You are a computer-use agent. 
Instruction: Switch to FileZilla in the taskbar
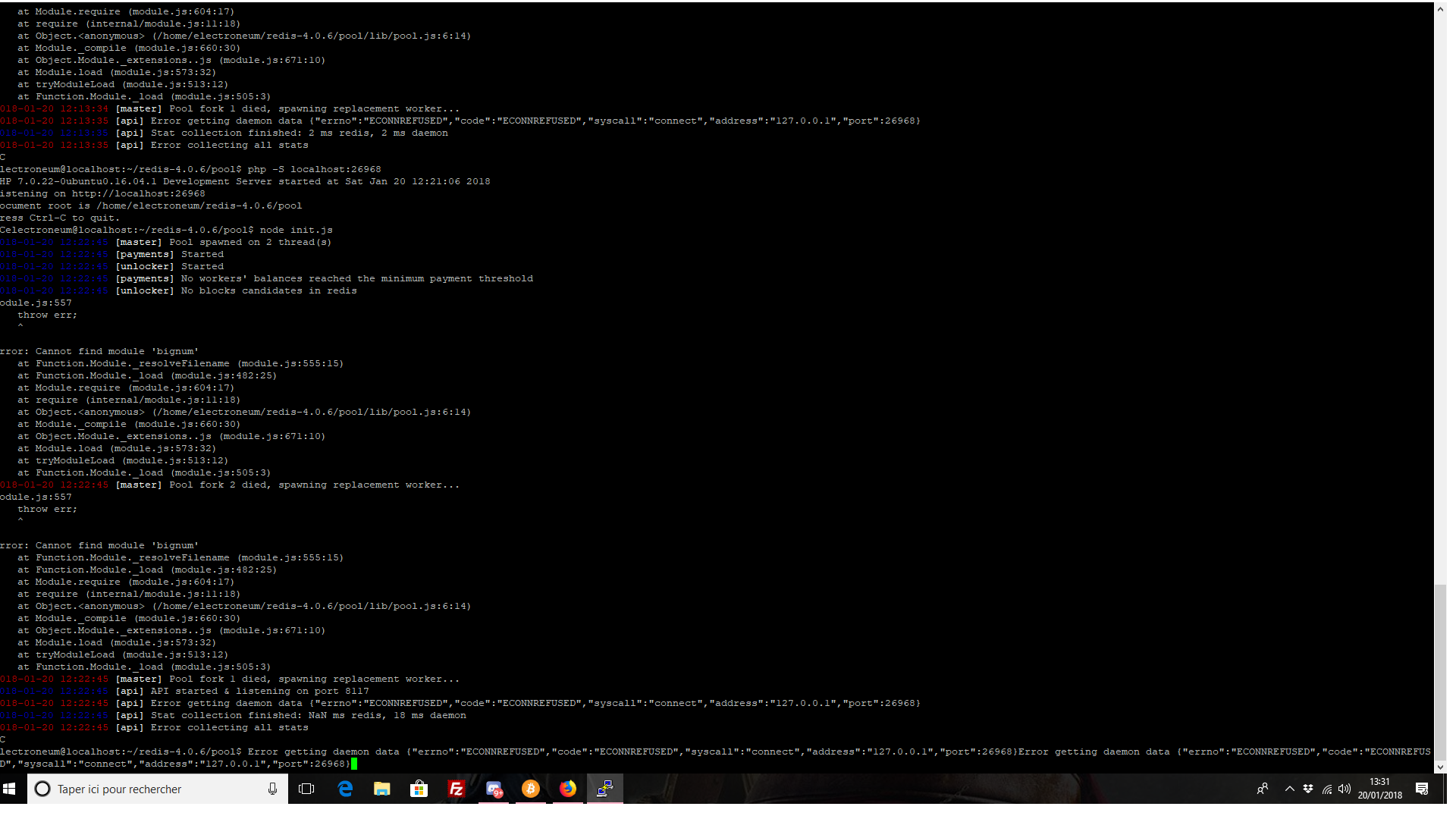tap(456, 789)
